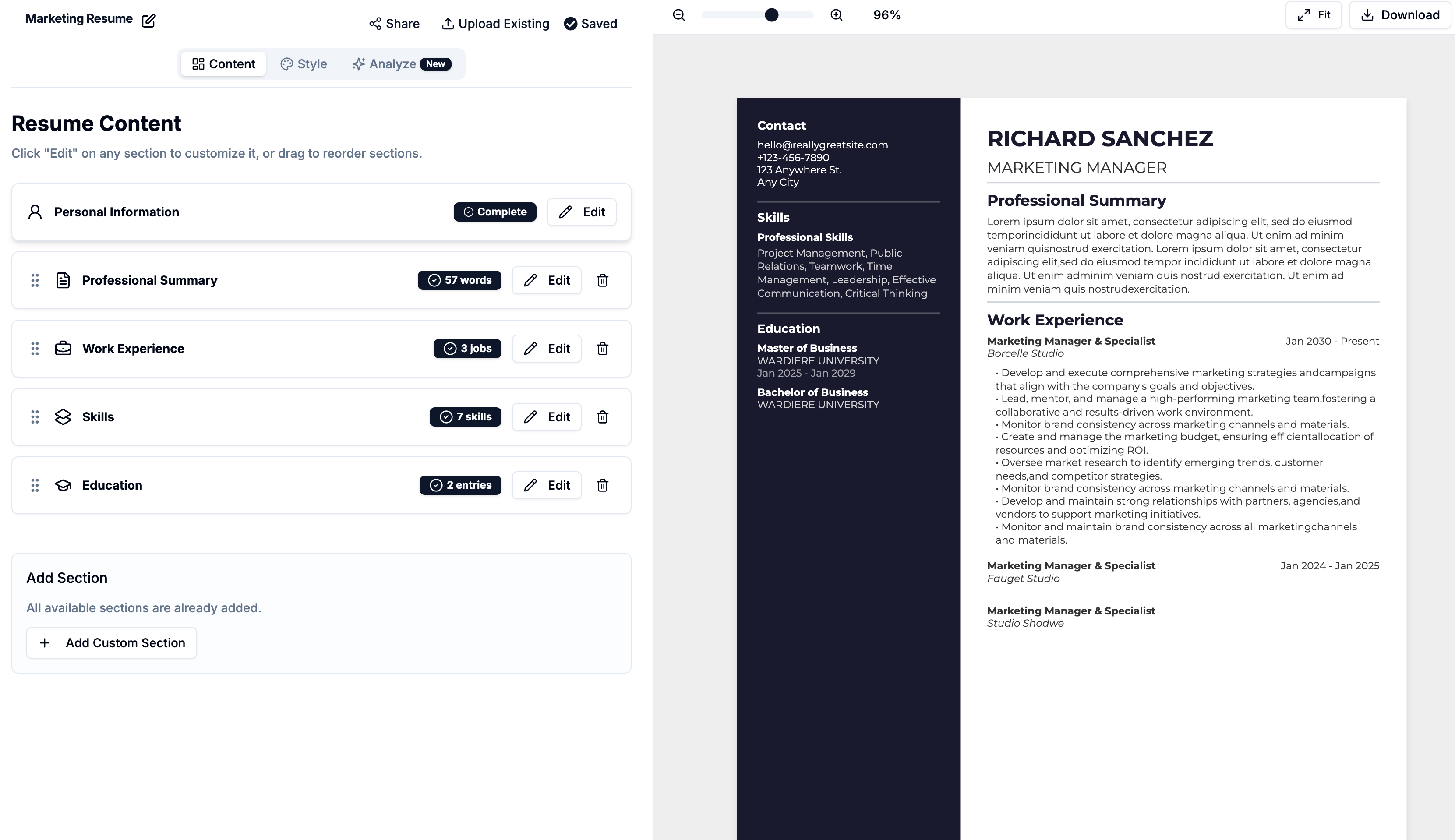Click the graduation cap icon on Education

point(63,485)
